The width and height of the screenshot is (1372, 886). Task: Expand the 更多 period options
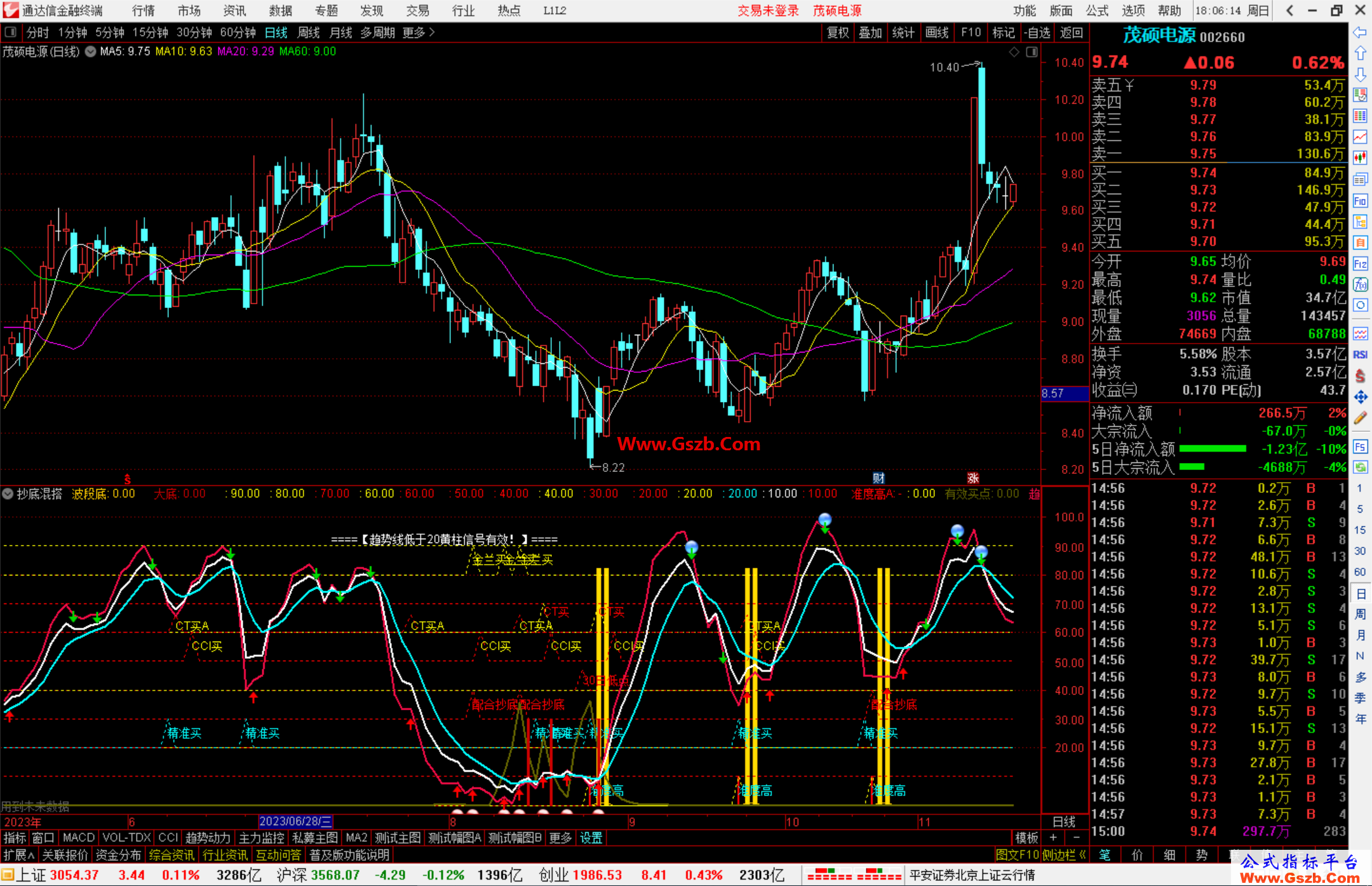point(419,32)
